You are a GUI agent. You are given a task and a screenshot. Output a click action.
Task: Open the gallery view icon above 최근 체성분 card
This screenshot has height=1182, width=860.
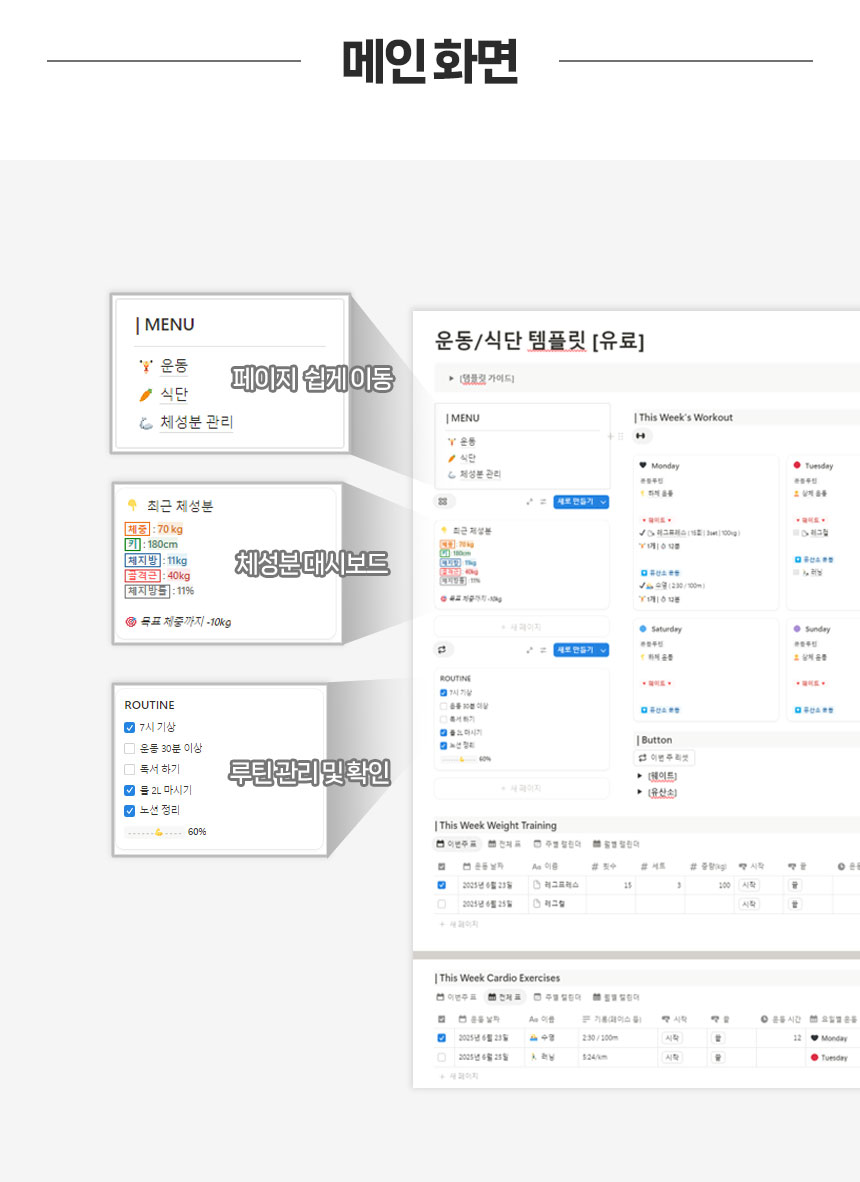pyautogui.click(x=442, y=501)
